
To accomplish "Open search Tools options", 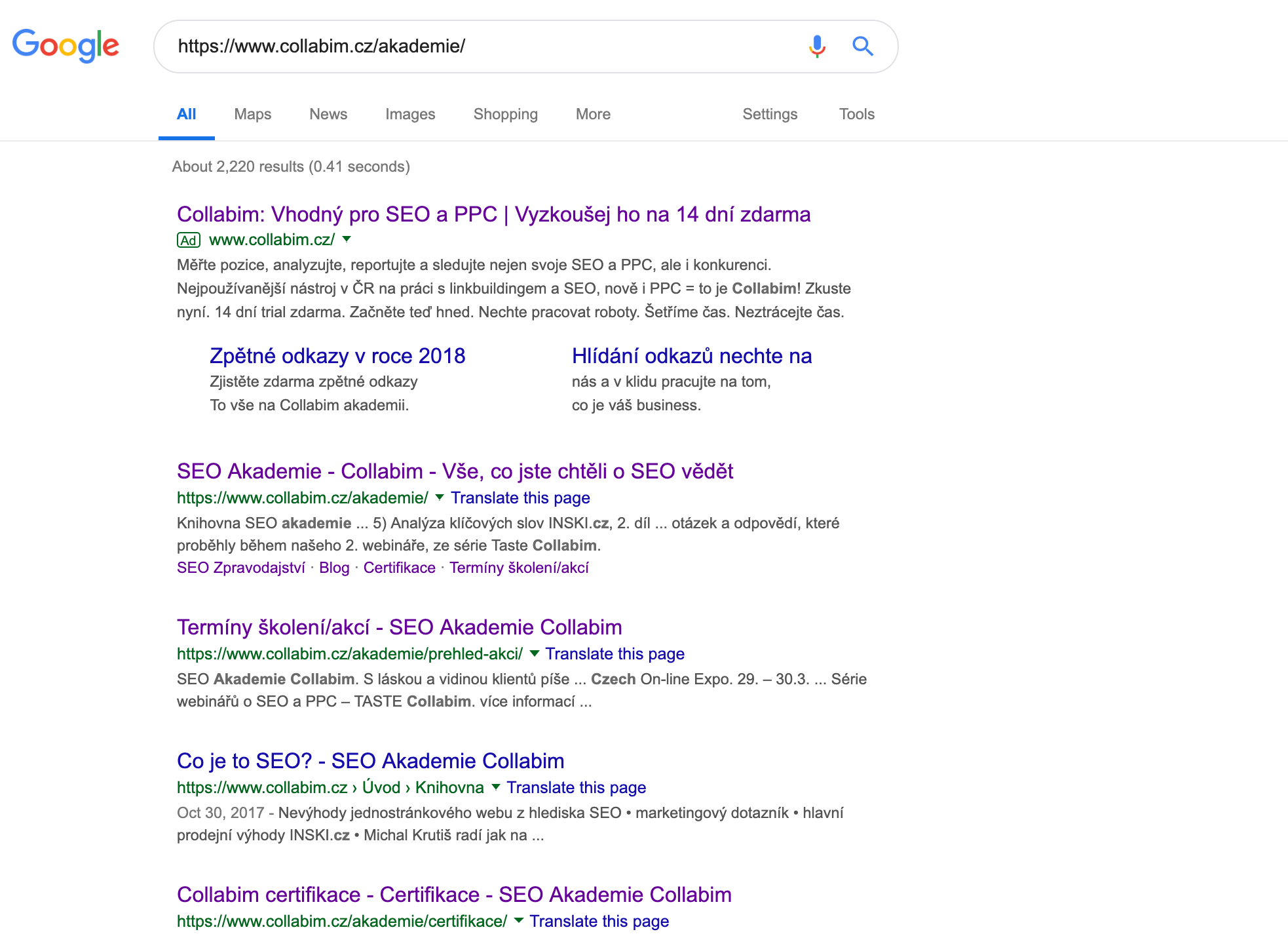I will (x=857, y=114).
